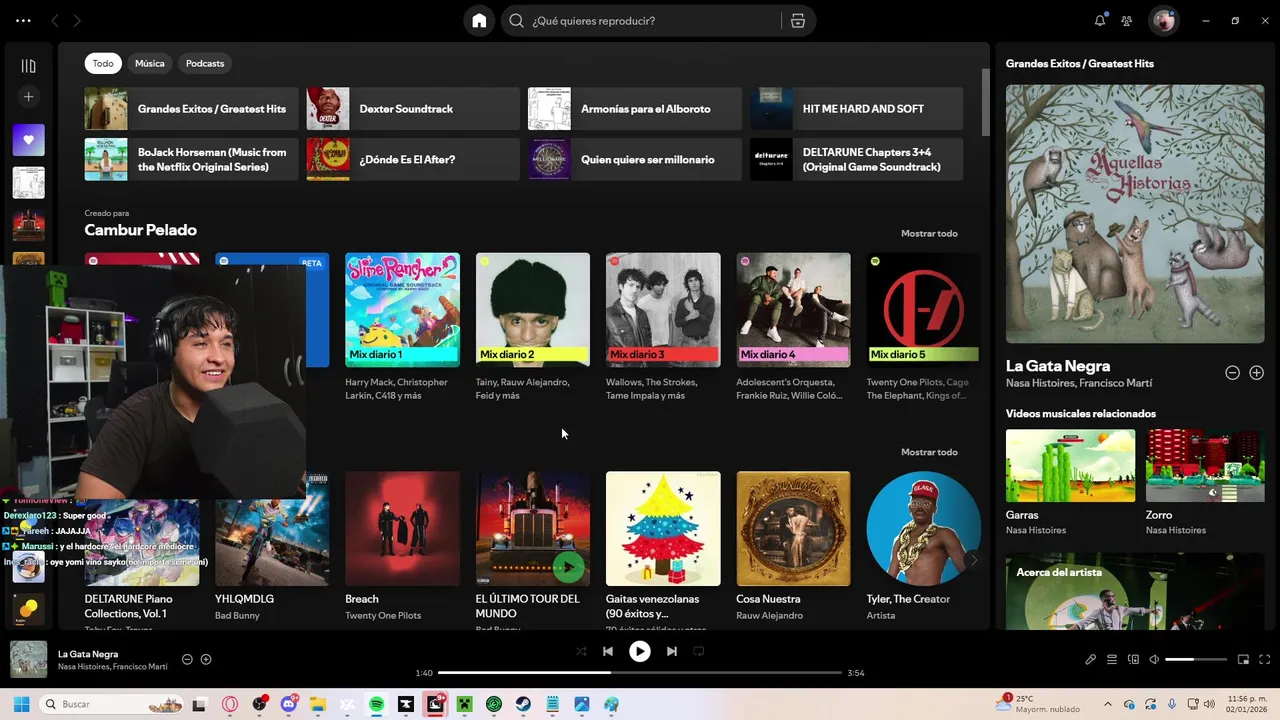Play EL ÚLTIMO TOUR DEL MUNDO via green button

pos(568,568)
